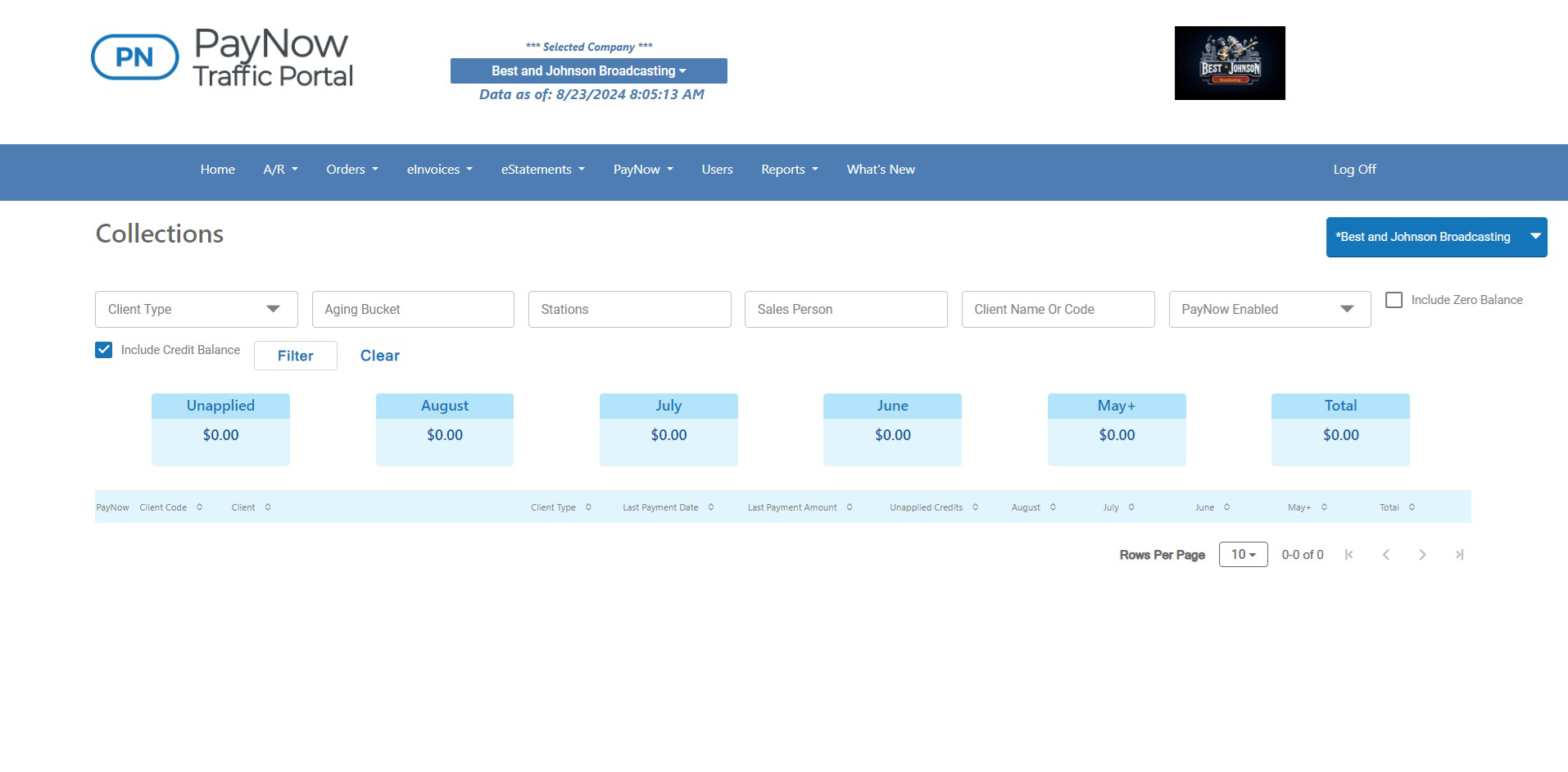Sort by May+ column arrows
Screen dimensions: 1568x772
pos(1324,507)
